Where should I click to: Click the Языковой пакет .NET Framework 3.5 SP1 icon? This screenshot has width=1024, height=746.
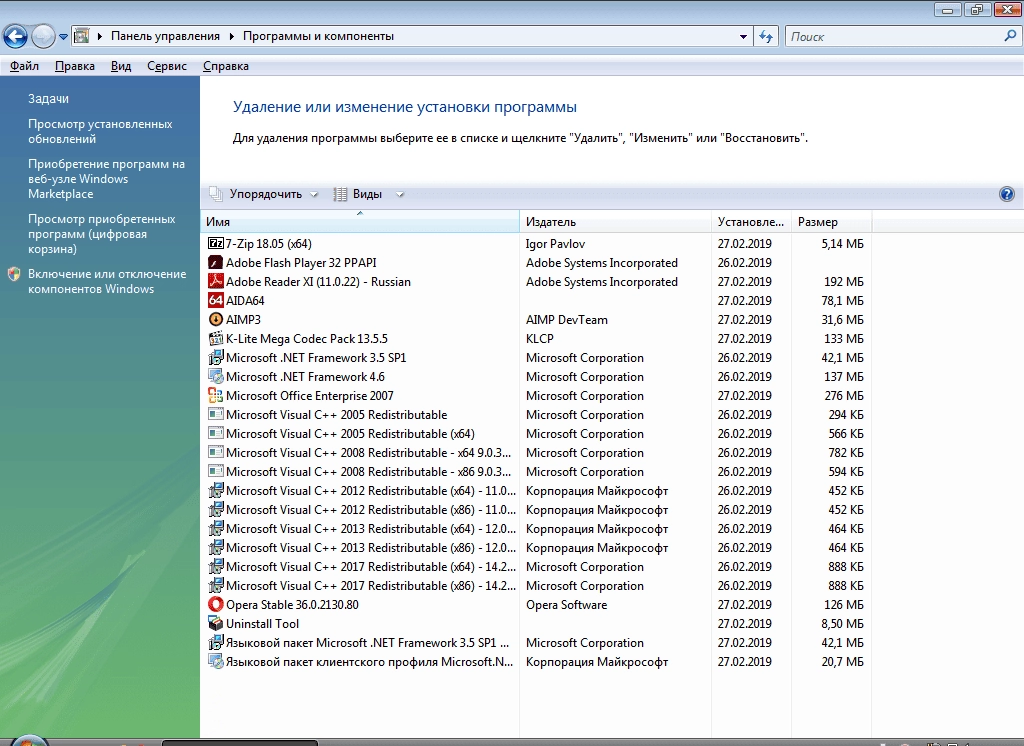point(216,642)
